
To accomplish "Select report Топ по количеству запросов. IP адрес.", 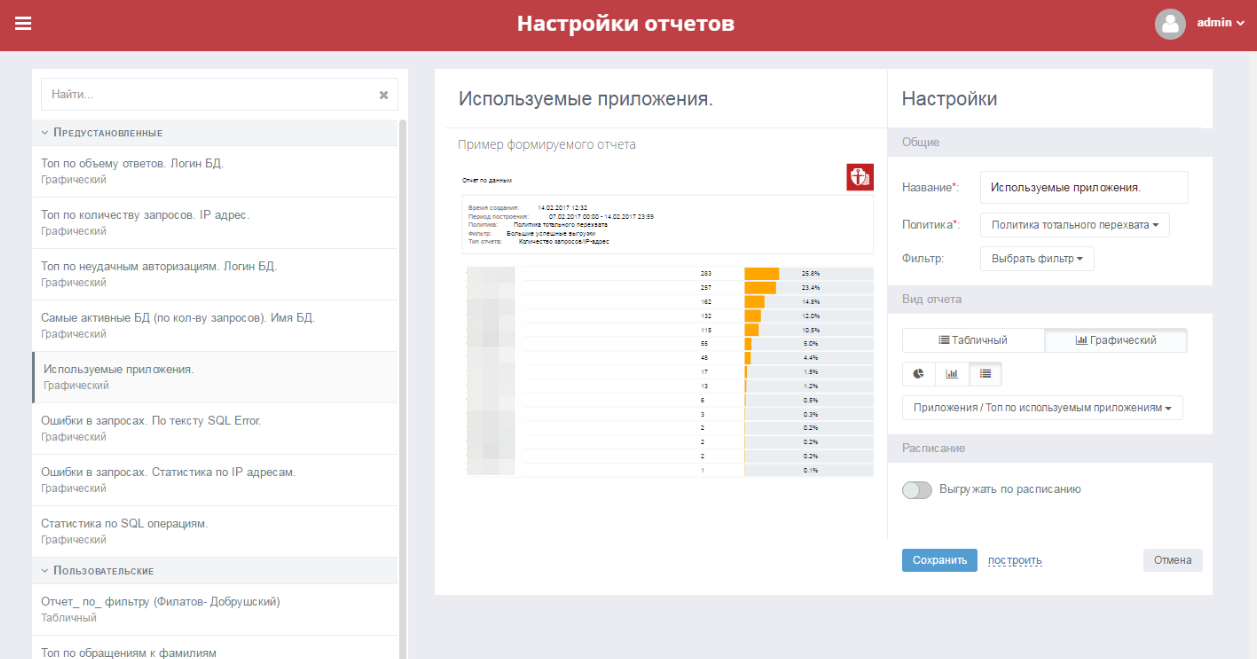I will point(215,223).
